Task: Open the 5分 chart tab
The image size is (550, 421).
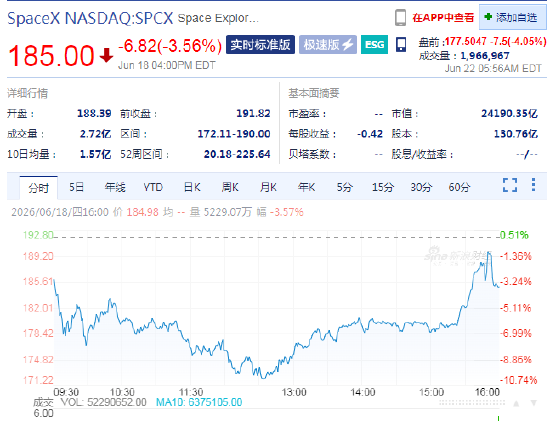Action: pyautogui.click(x=344, y=187)
